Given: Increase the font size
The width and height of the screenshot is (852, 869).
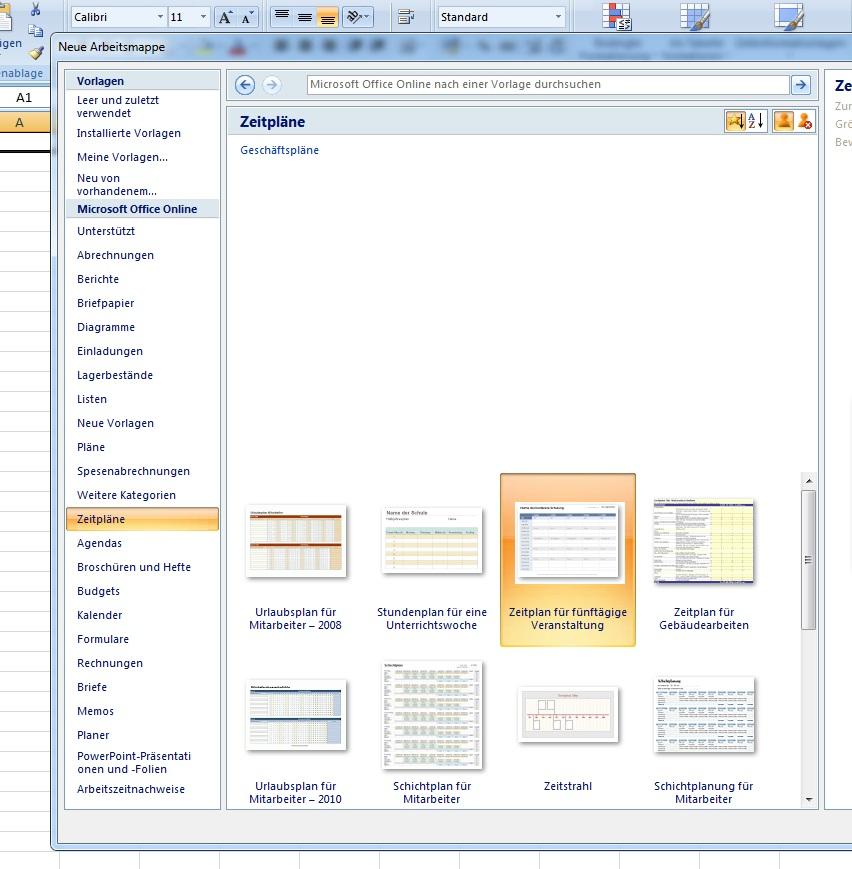Looking at the screenshot, I should pos(224,17).
